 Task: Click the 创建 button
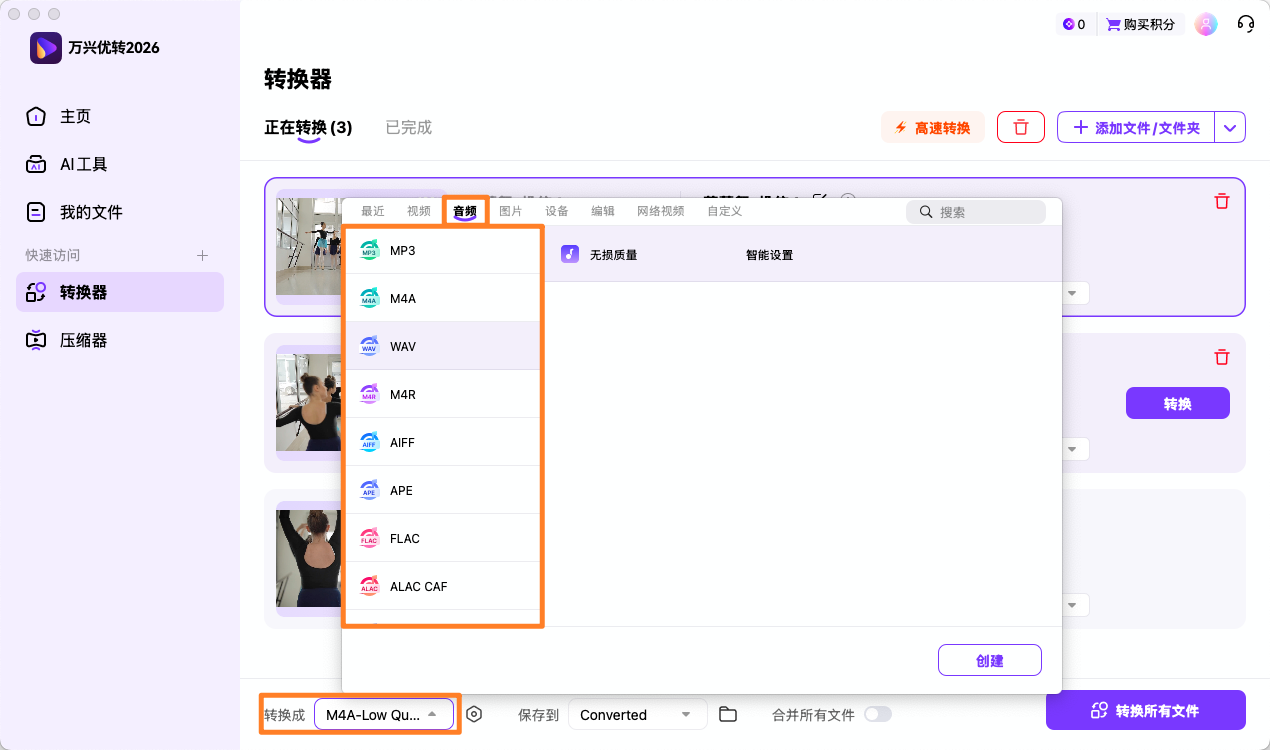pyautogui.click(x=989, y=660)
